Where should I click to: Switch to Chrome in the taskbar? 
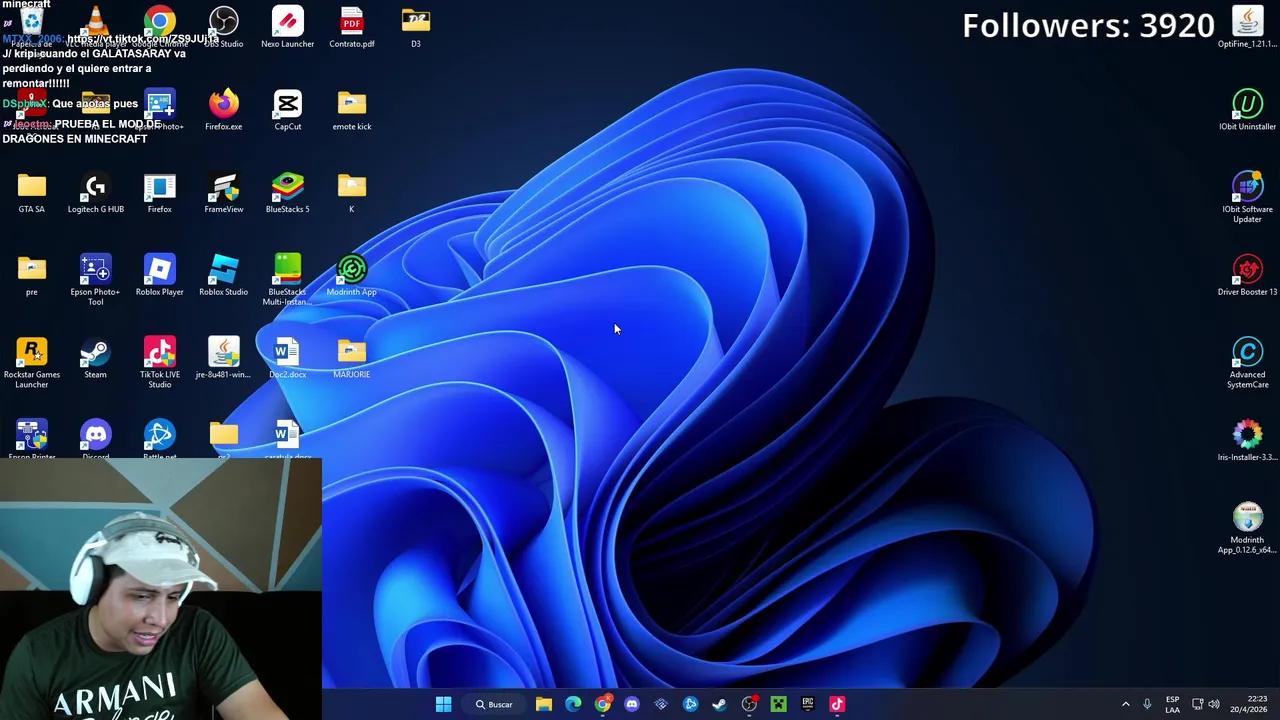[x=602, y=704]
